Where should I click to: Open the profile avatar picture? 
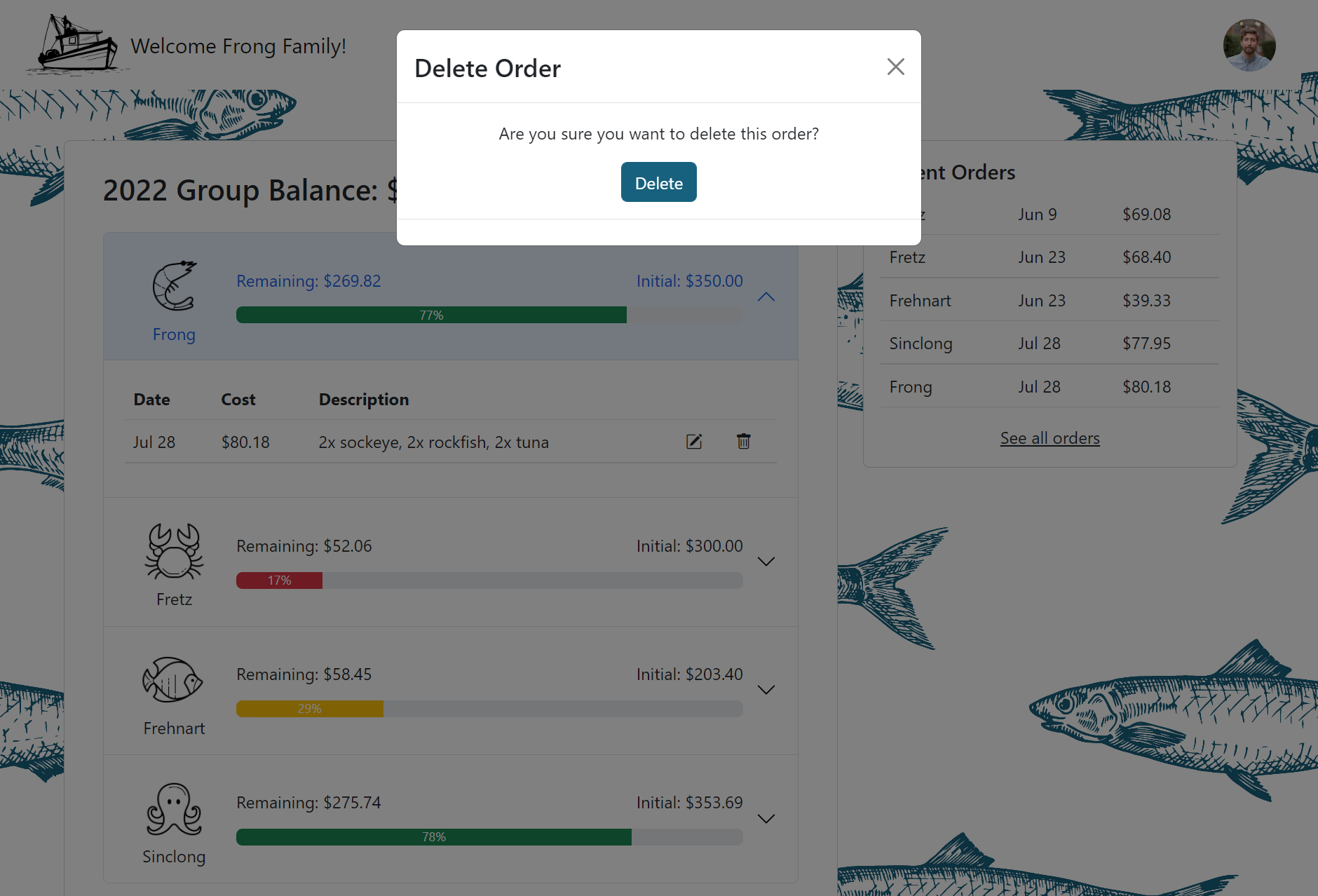click(1249, 45)
